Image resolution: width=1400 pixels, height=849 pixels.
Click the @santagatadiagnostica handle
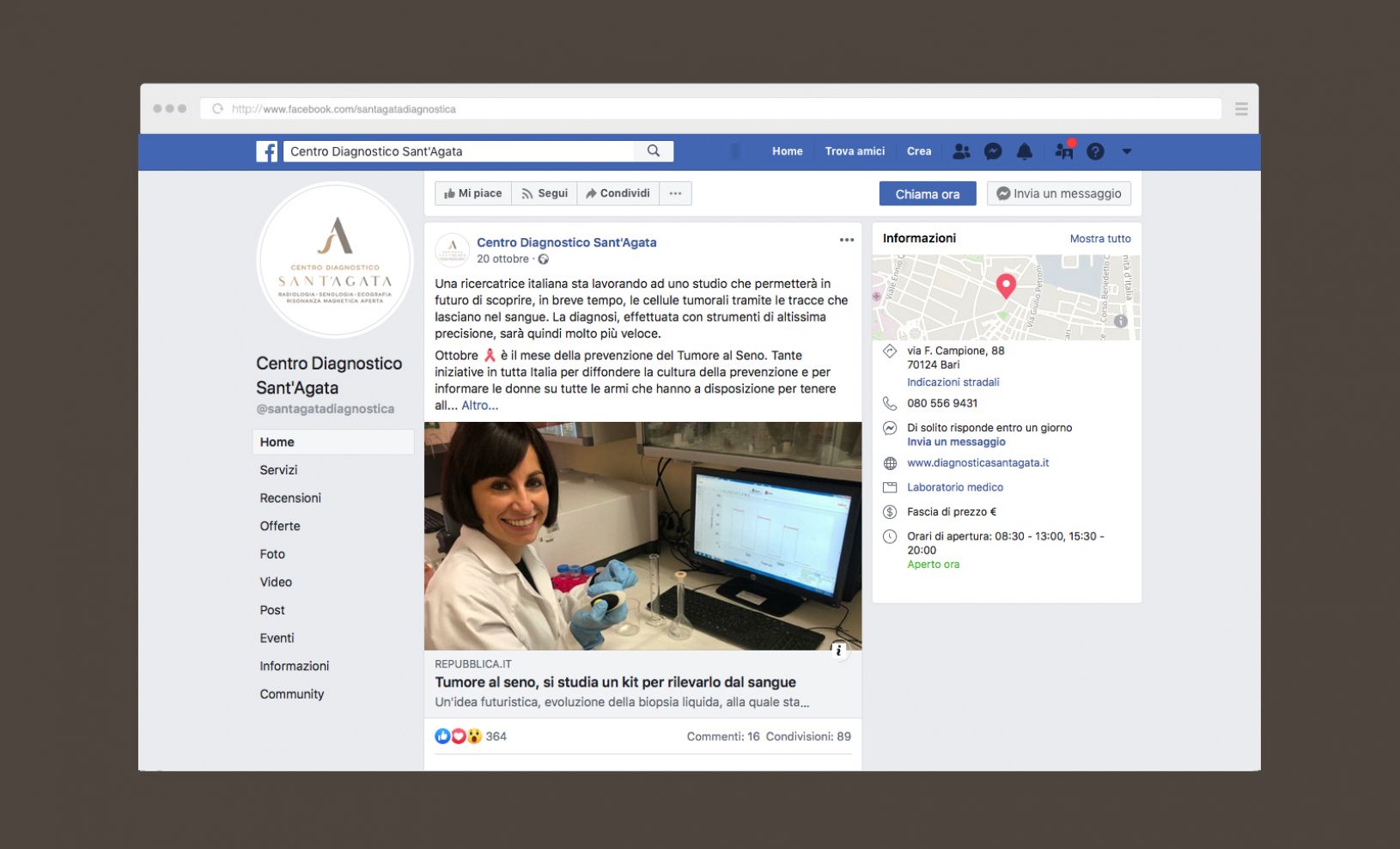(x=326, y=409)
